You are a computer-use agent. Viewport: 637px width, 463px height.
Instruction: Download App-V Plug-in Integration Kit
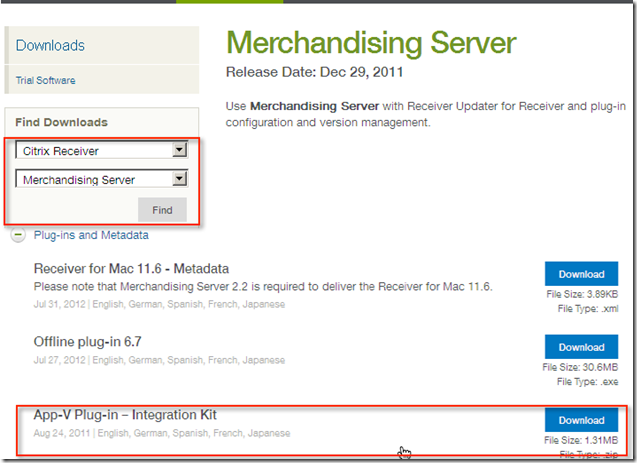[x=581, y=420]
